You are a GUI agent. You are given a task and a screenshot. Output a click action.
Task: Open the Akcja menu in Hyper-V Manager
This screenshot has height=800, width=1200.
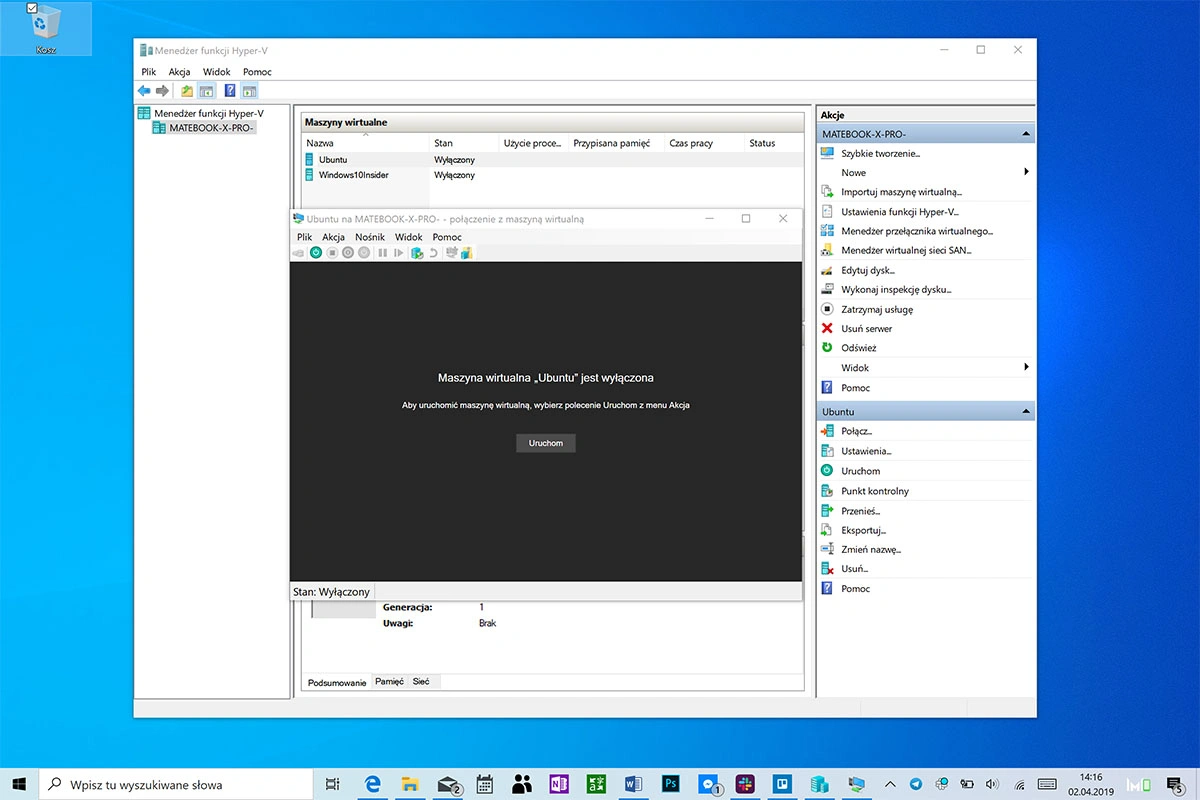pos(180,72)
